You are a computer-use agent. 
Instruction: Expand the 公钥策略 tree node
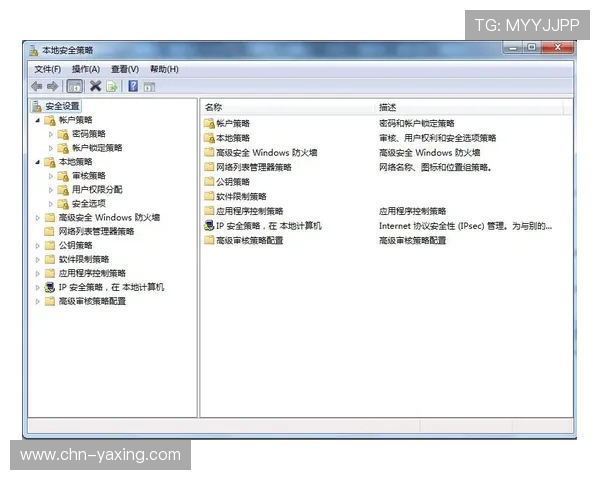tap(38, 246)
